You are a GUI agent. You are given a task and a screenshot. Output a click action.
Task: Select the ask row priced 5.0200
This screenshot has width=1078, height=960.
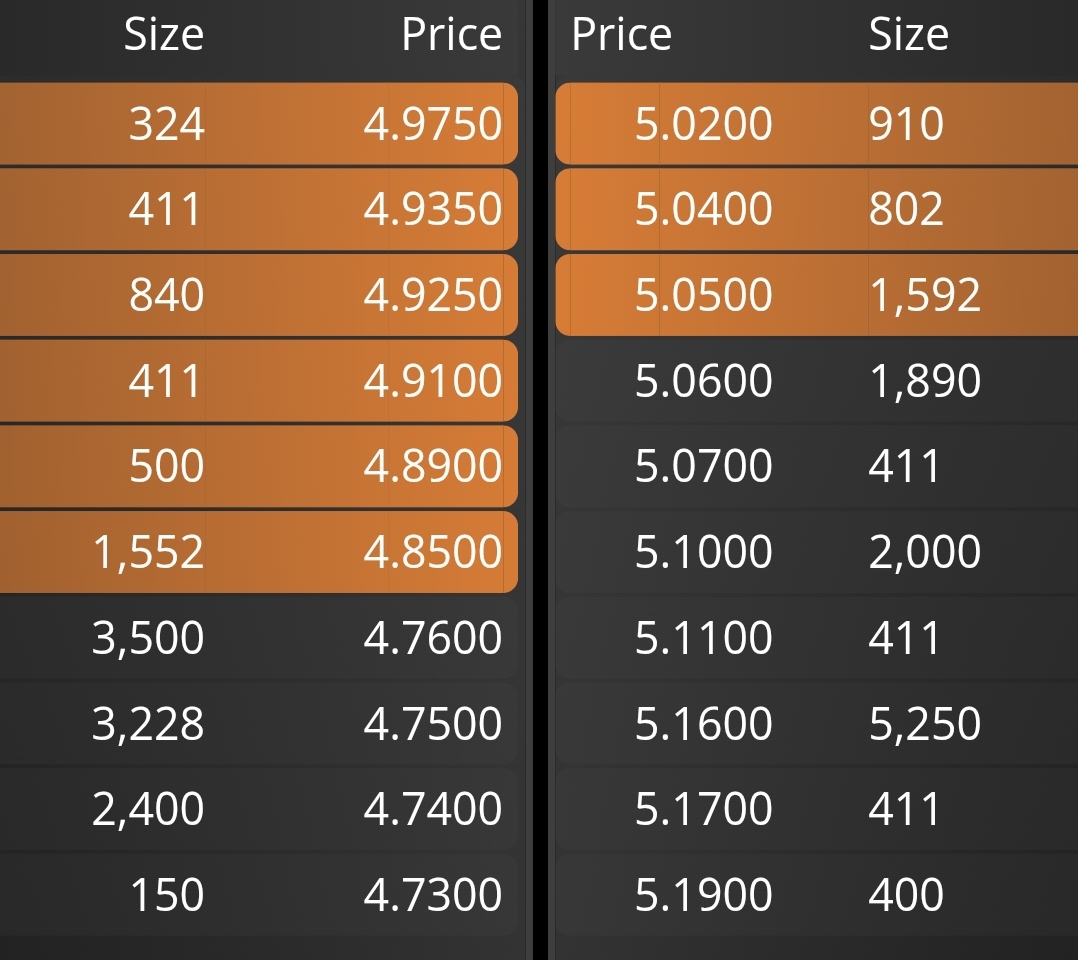[817, 124]
